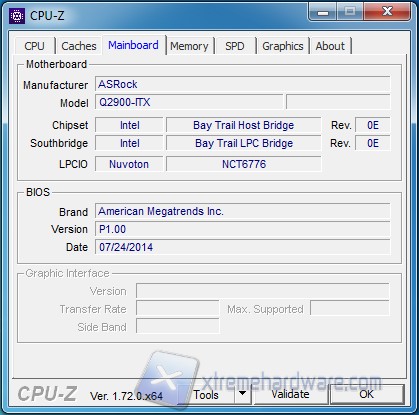419x415 pixels.
Task: Open the Caches tab
Action: 79,46
